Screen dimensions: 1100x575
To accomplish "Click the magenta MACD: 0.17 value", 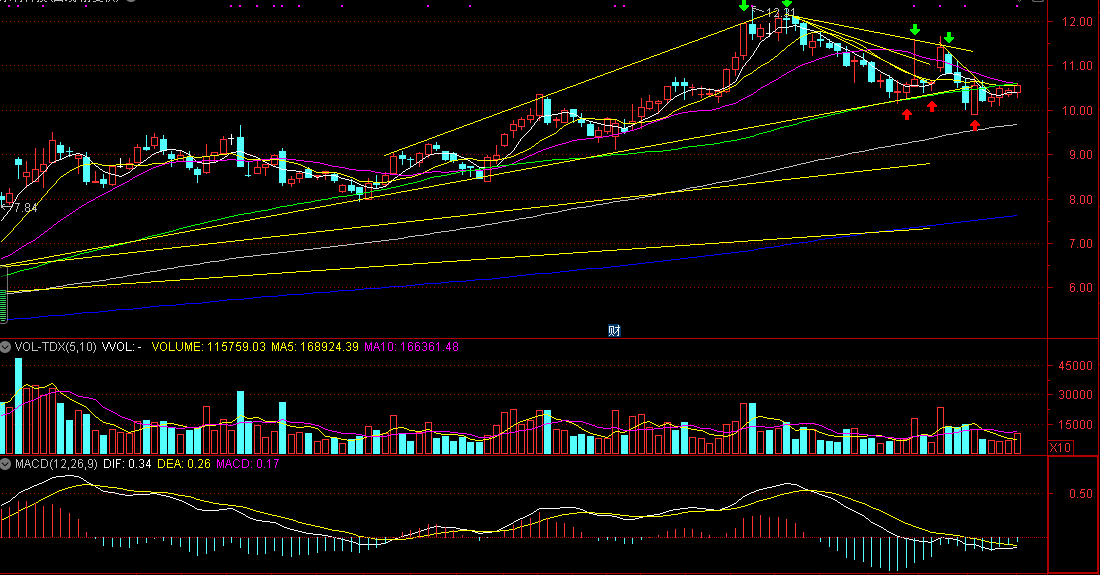I will [248, 464].
